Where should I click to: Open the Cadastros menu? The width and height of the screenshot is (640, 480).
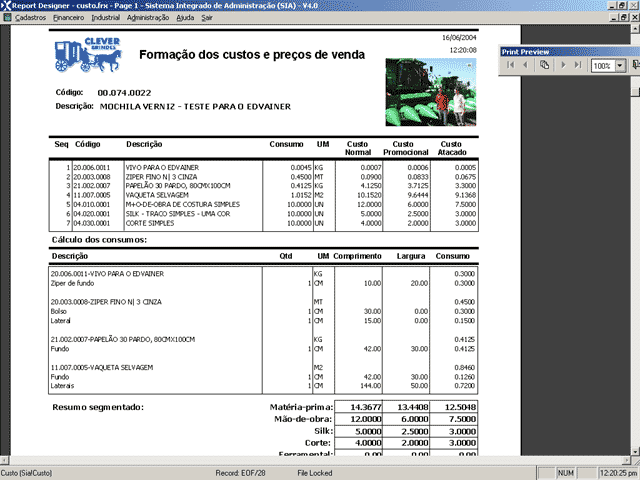tap(31, 17)
